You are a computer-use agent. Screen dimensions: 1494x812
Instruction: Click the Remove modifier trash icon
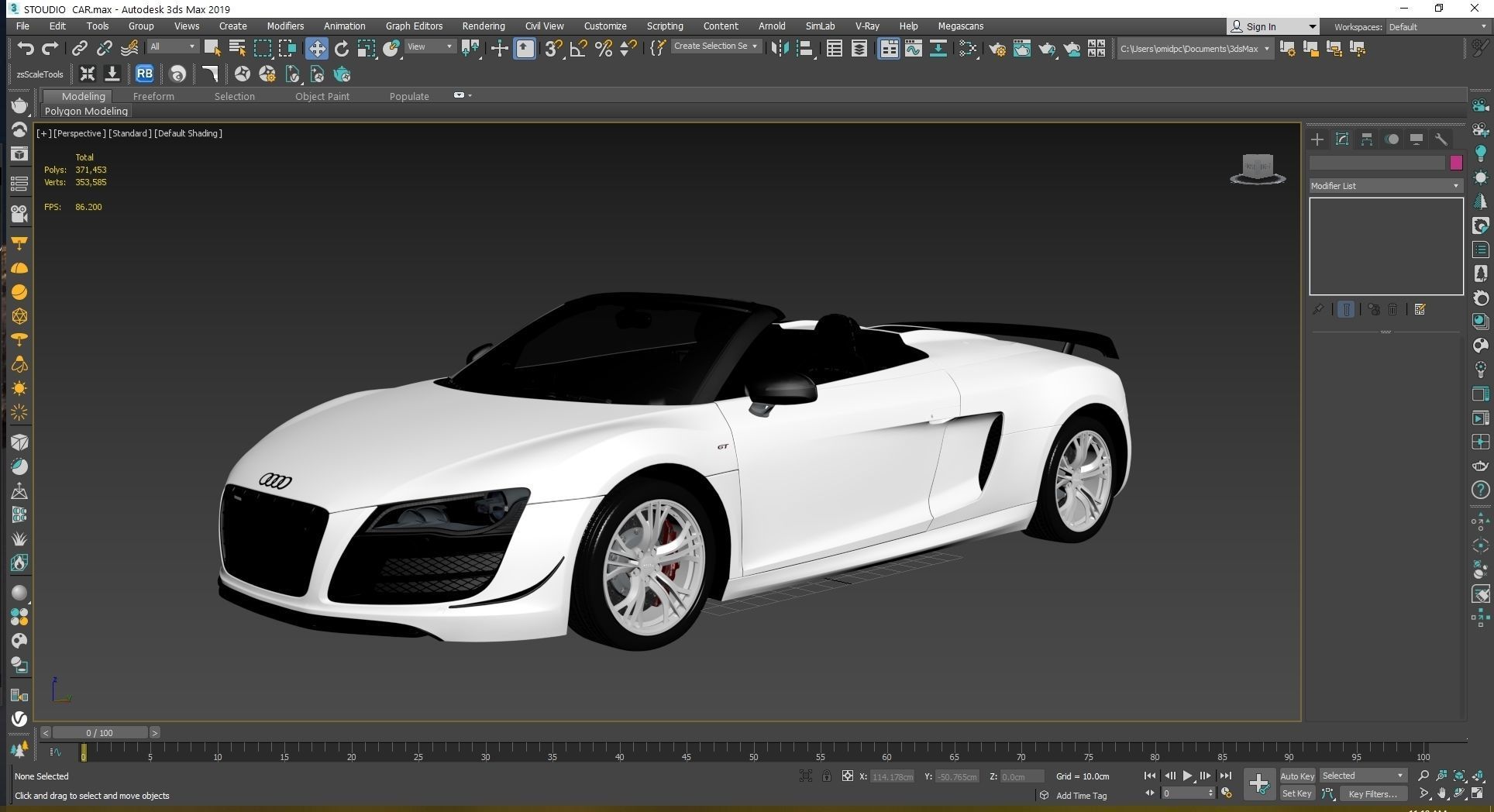pos(1392,309)
